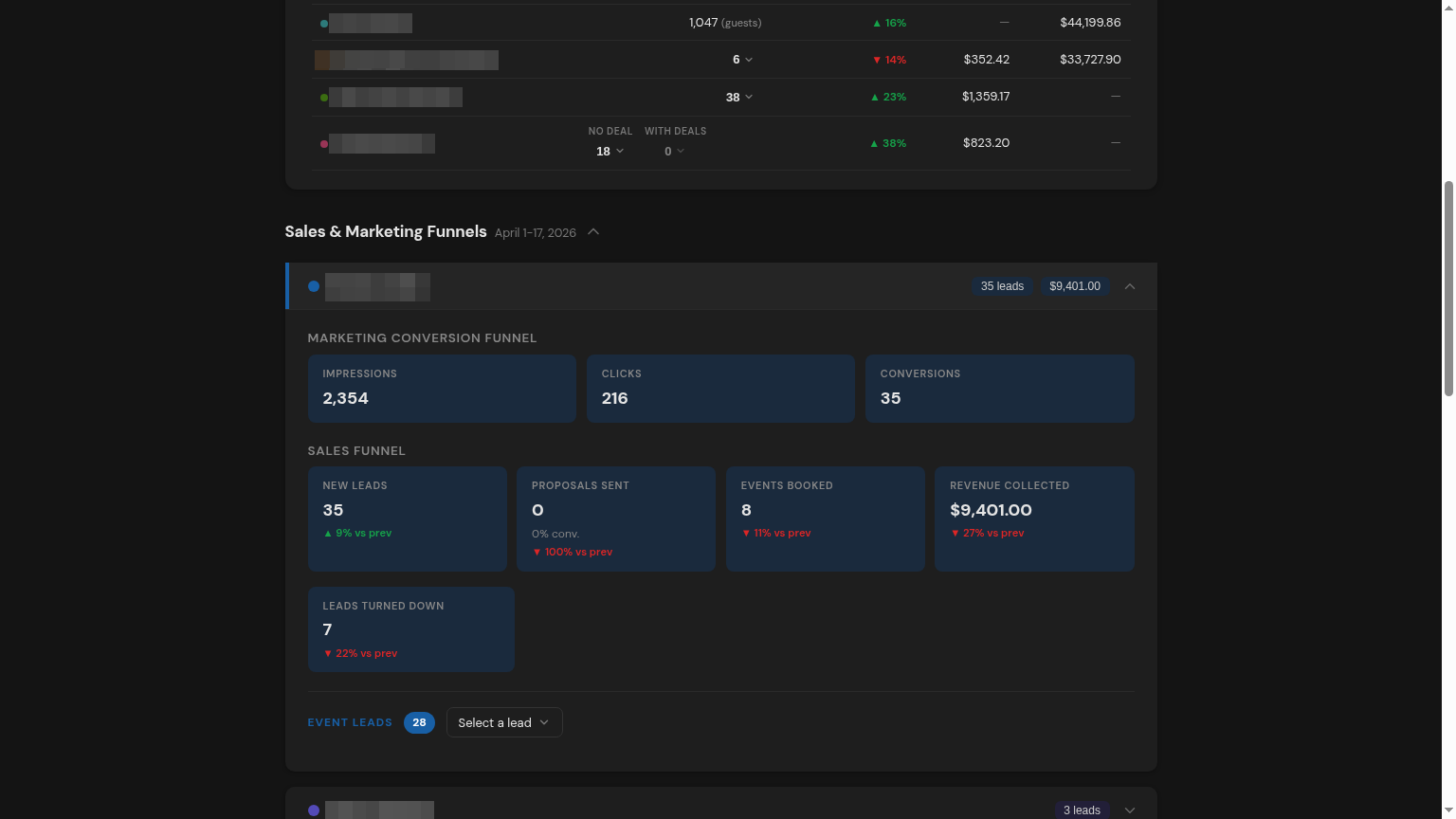Screen dimensions: 1456x819
Task: Open the Clicks card showing 216
Action: coord(720,389)
